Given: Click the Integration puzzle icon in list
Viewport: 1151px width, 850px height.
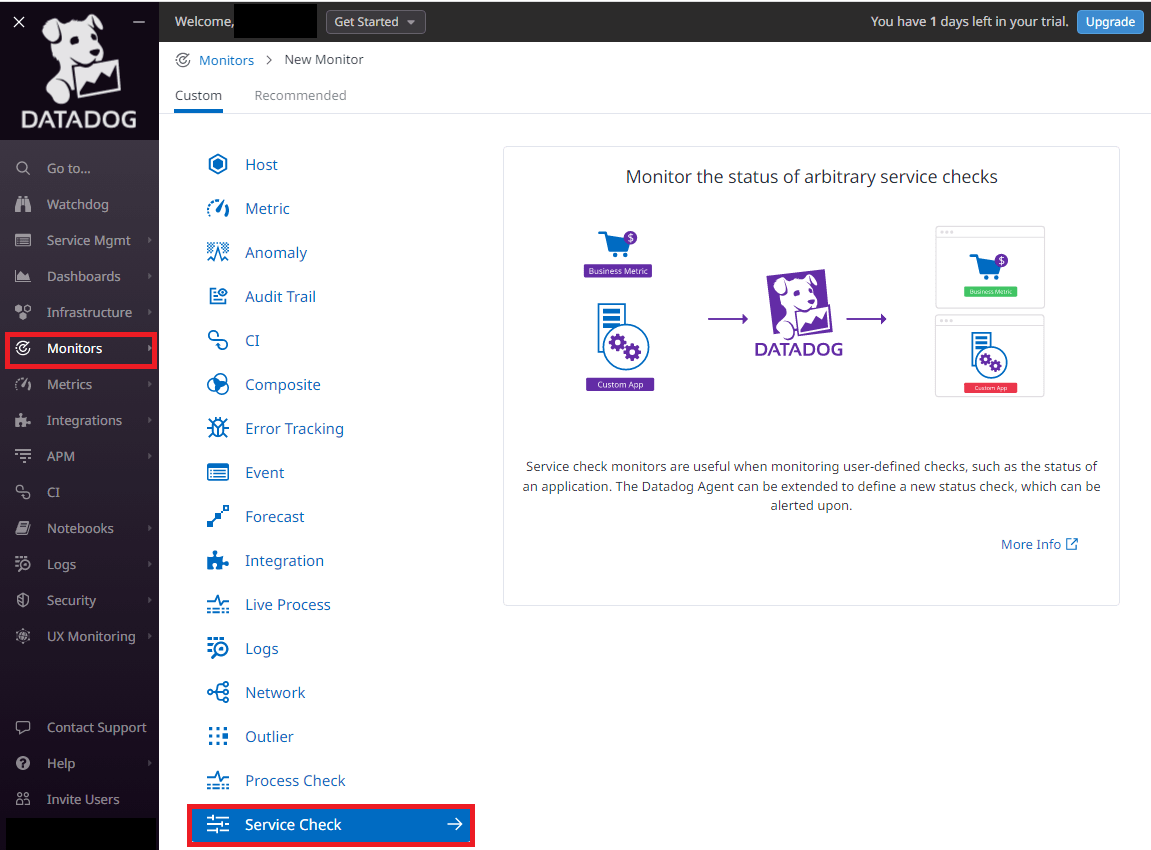Looking at the screenshot, I should tap(217, 561).
